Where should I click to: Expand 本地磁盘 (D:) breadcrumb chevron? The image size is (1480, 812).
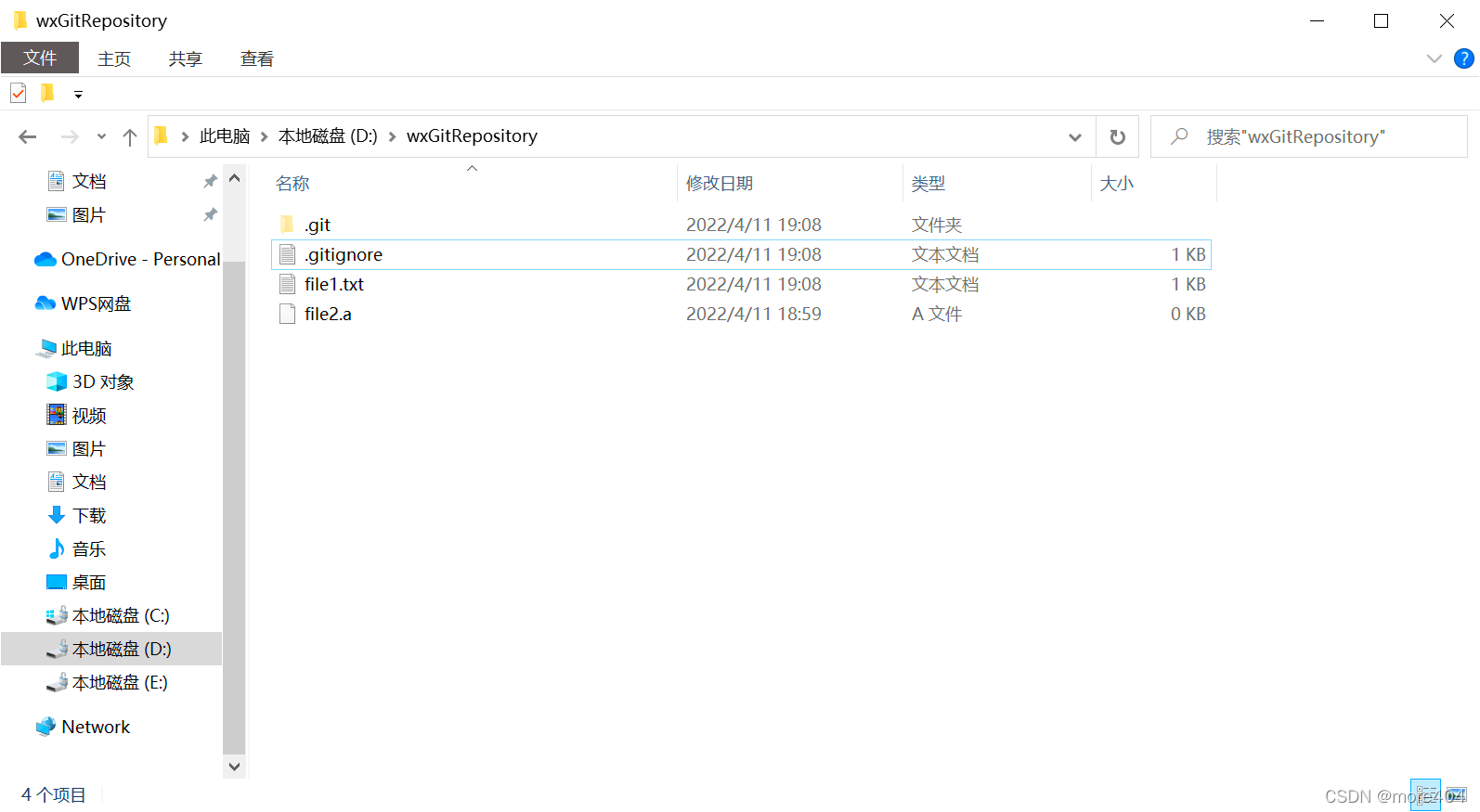pyautogui.click(x=392, y=136)
